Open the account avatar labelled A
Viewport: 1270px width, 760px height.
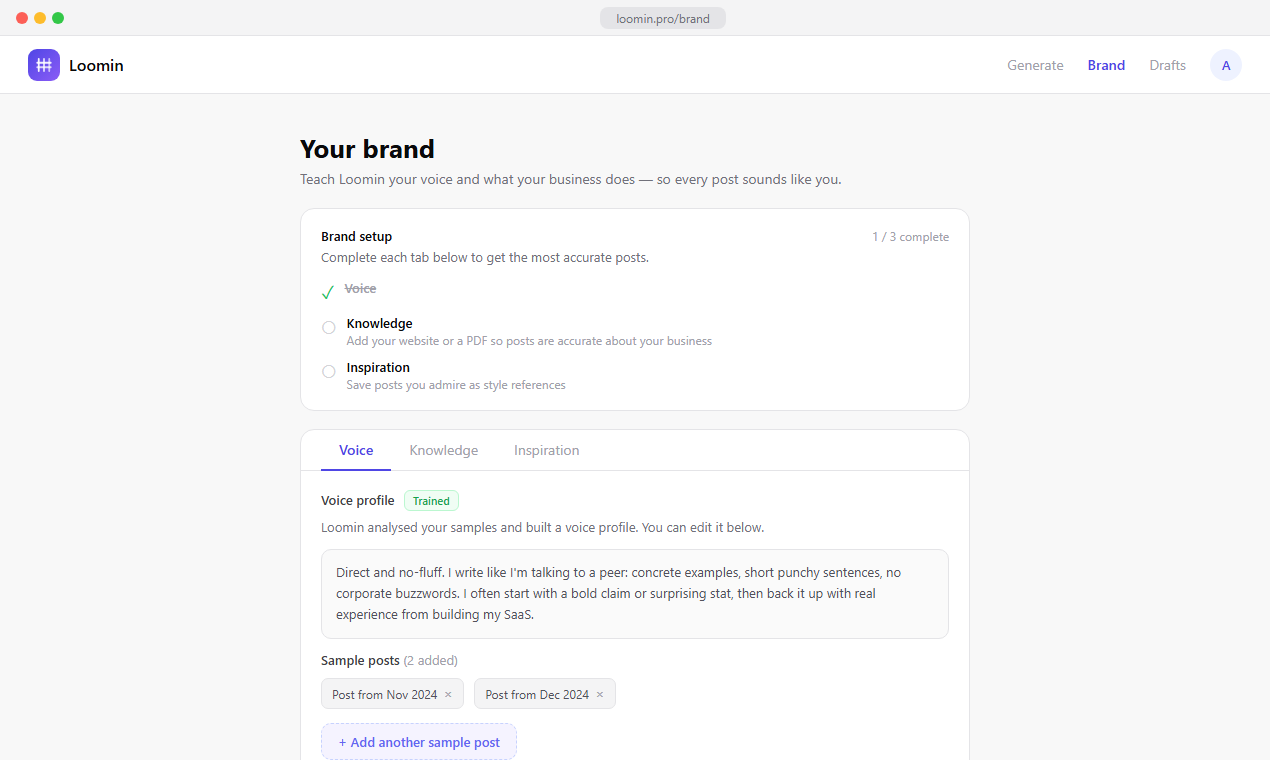tap(1226, 65)
